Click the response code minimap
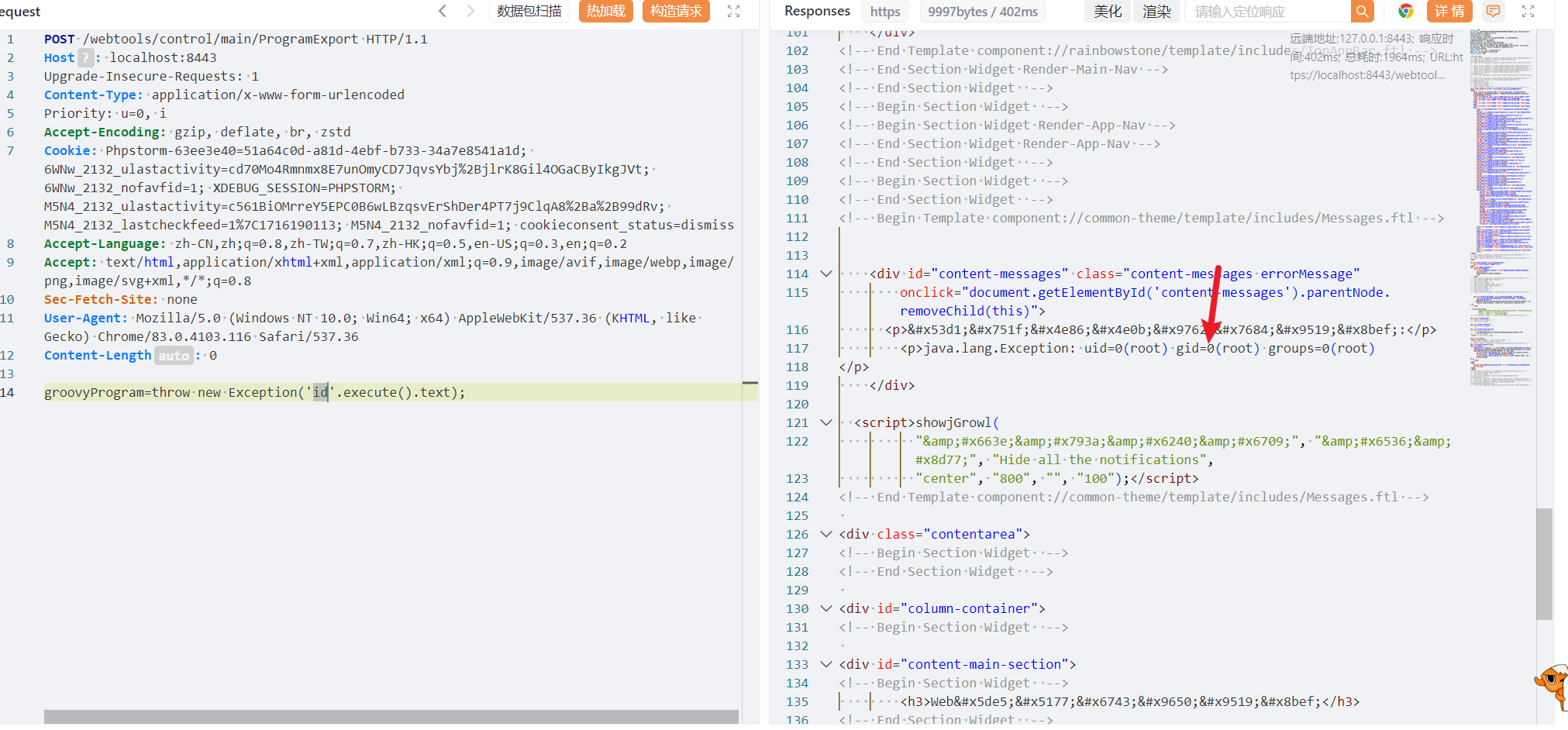This screenshot has width=1568, height=730. click(1501, 208)
